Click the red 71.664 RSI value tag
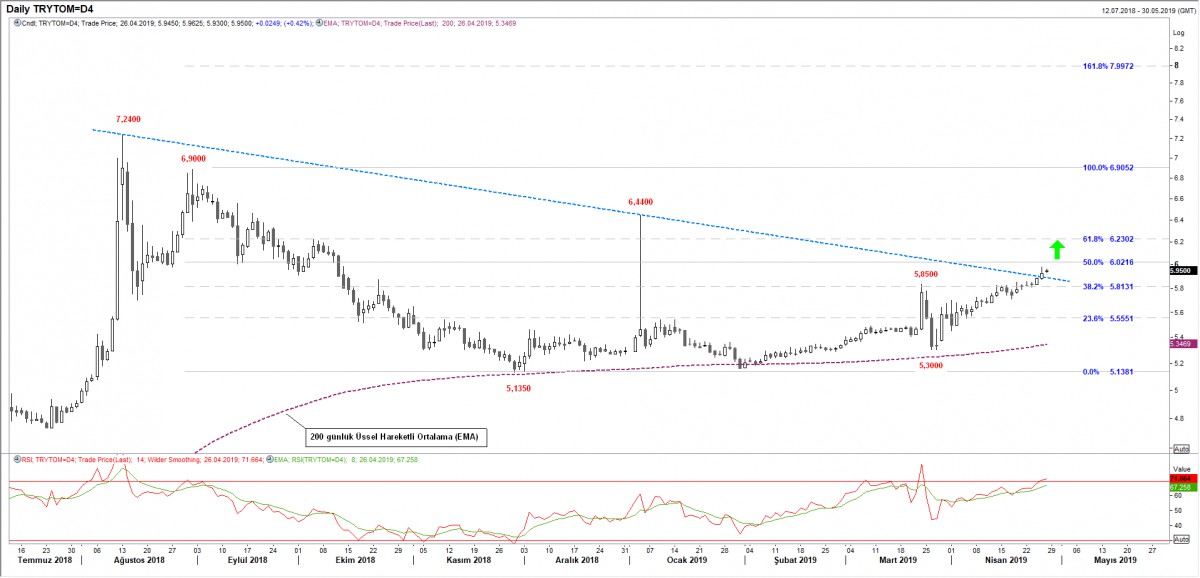 click(1180, 480)
